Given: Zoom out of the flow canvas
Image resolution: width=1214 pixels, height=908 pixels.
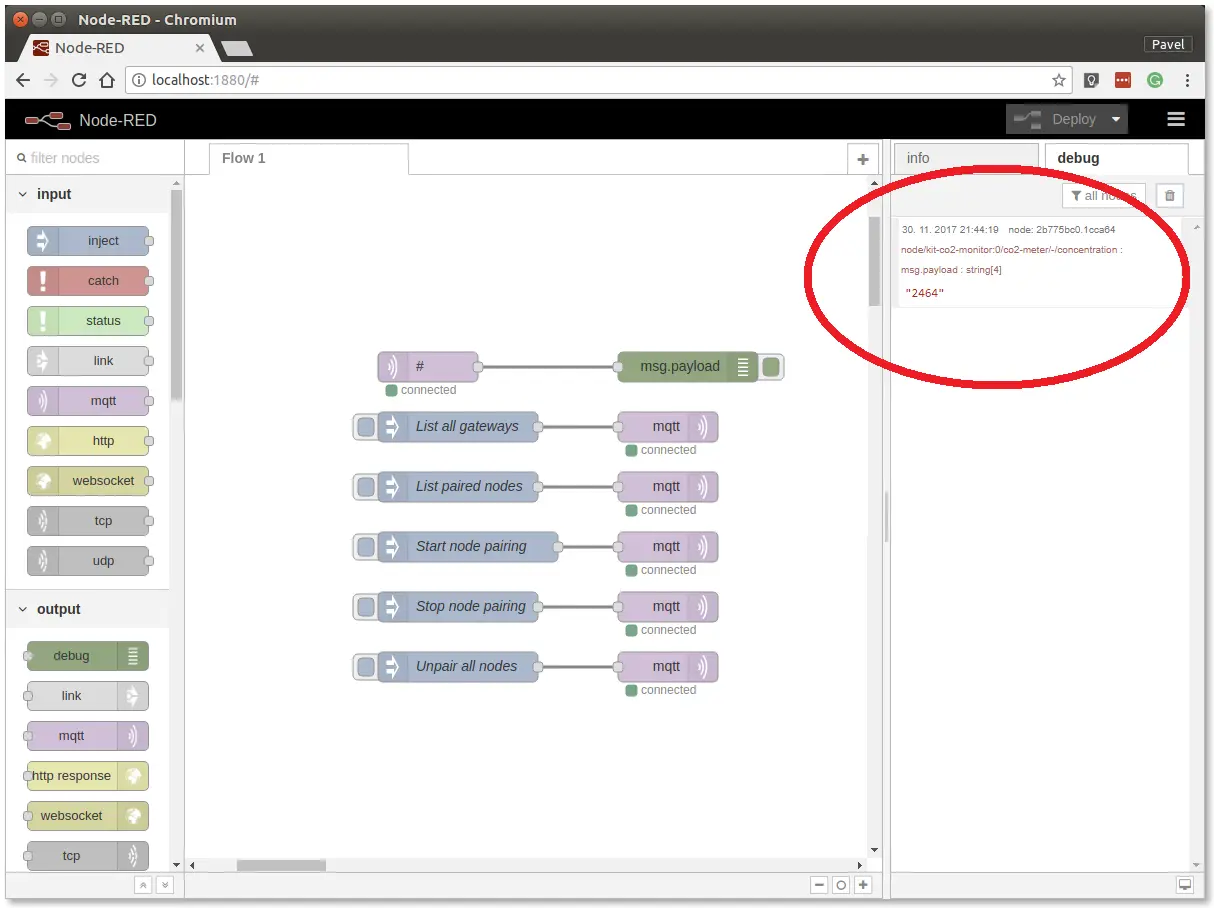Looking at the screenshot, I should 819,885.
